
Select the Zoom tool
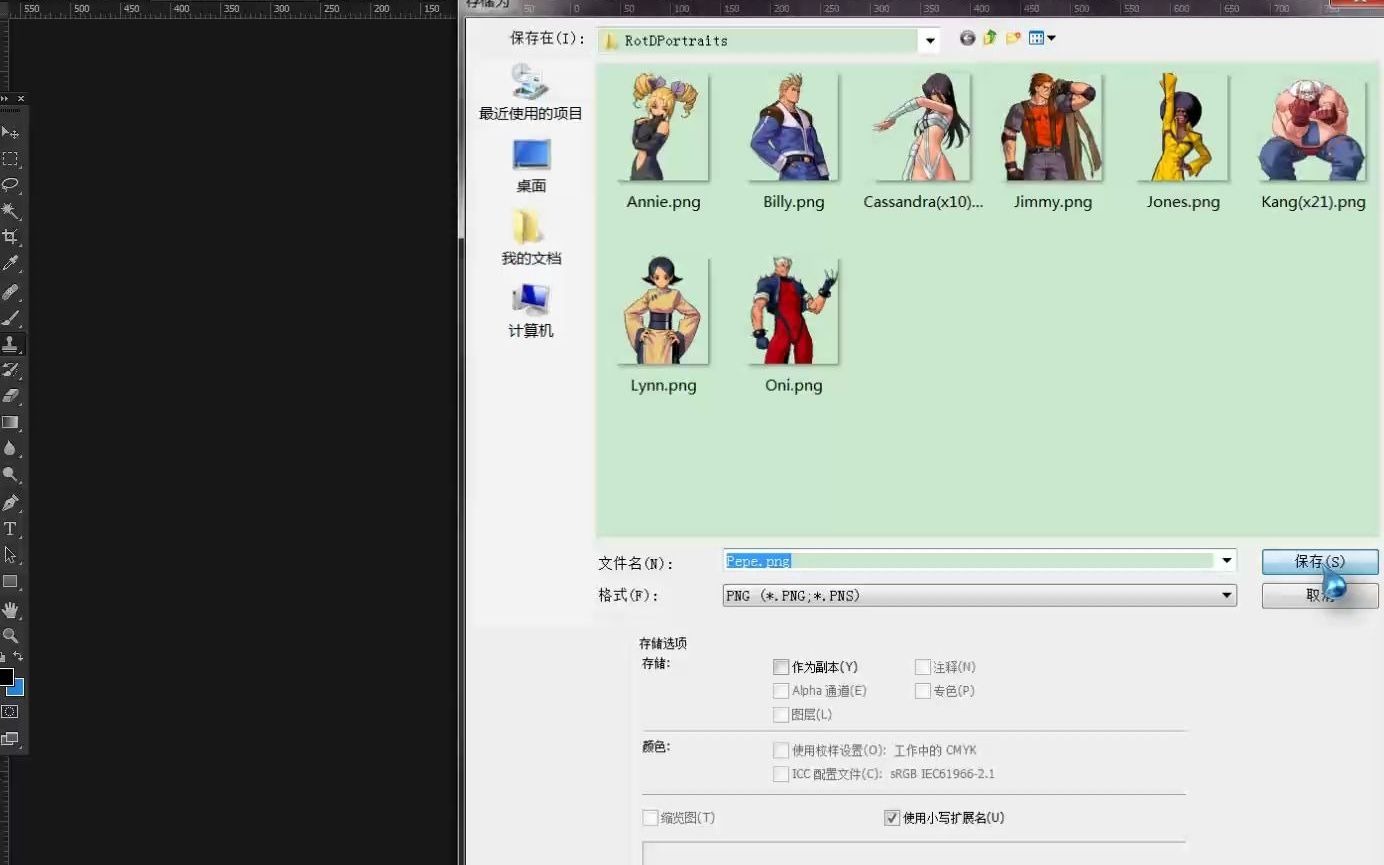[11, 635]
